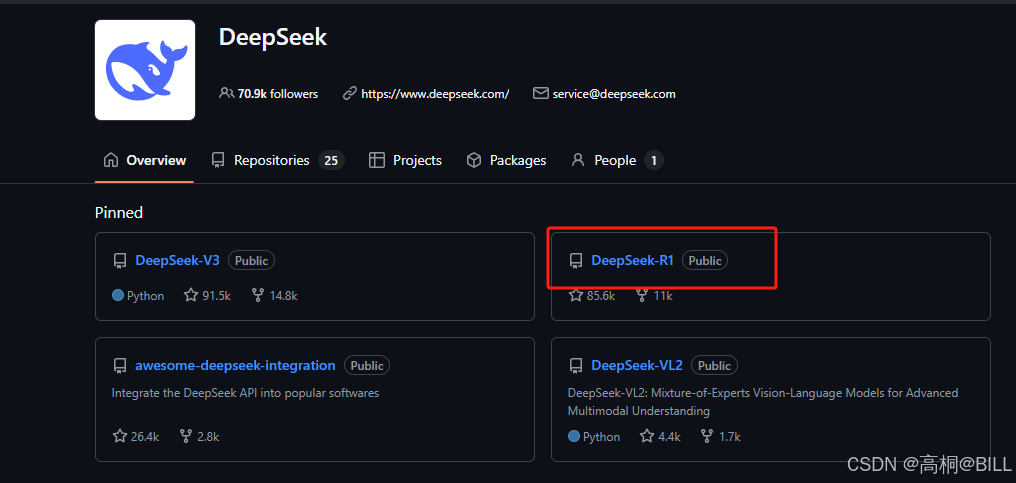This screenshot has height=483, width=1016.
Task: Open awesome-deepseek-integration forks 2.8k
Action: (200, 436)
